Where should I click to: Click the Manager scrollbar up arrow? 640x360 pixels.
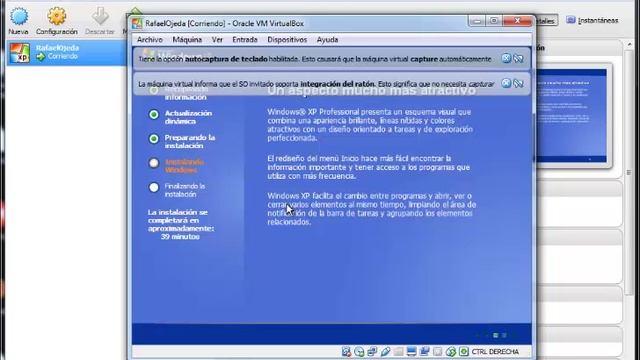click(x=629, y=44)
